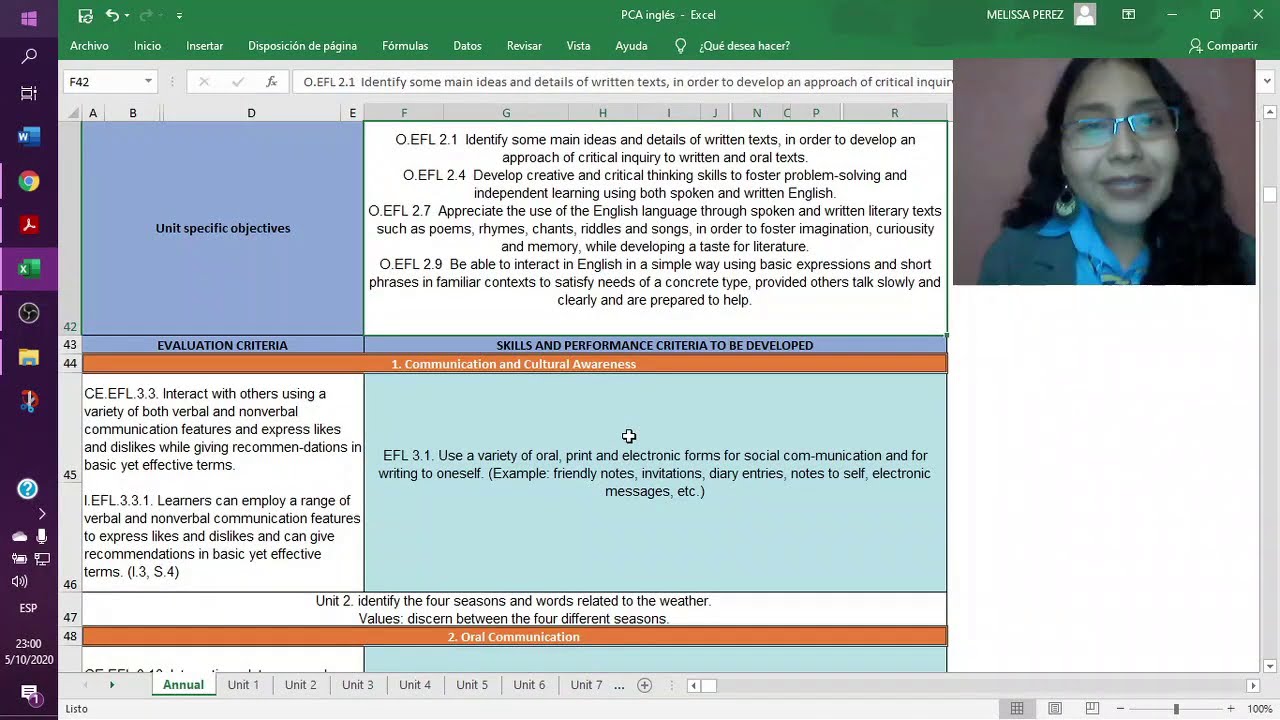
Task: Open File Explorer from the taskbar
Action: (x=29, y=357)
